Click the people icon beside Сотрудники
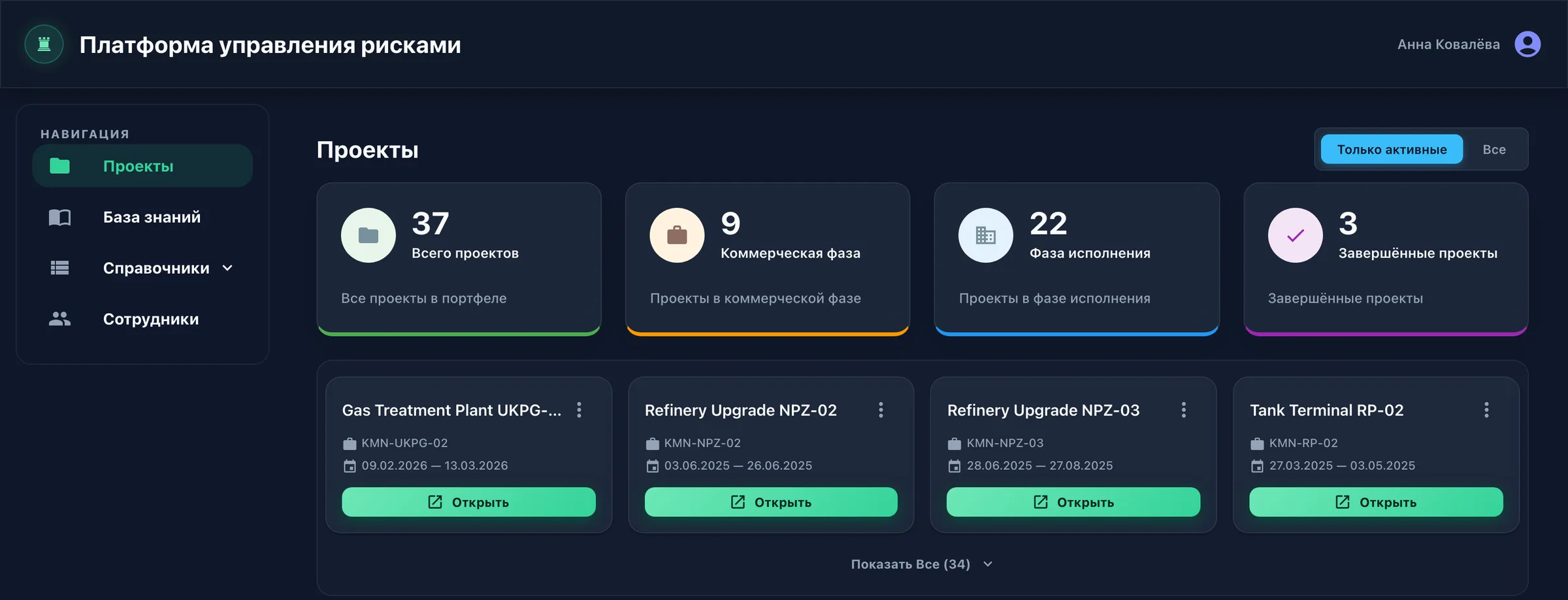Image resolution: width=1568 pixels, height=600 pixels. point(60,319)
